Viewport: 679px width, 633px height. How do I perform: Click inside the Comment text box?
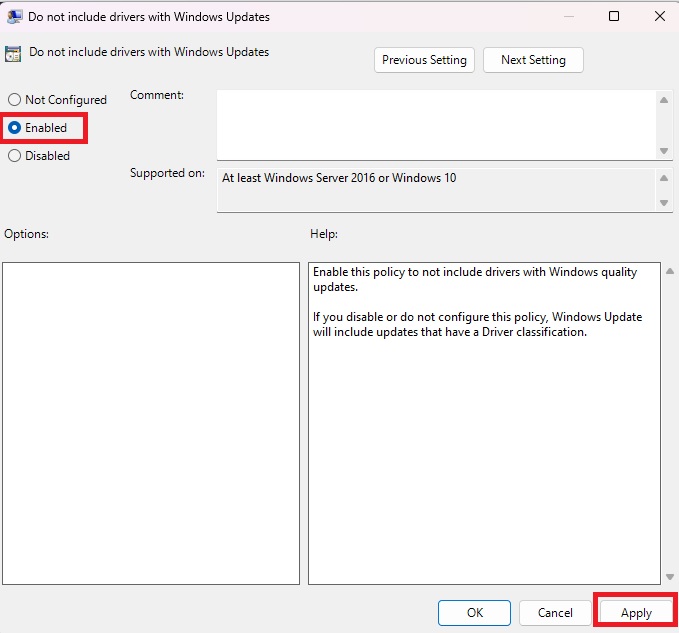[x=436, y=125]
